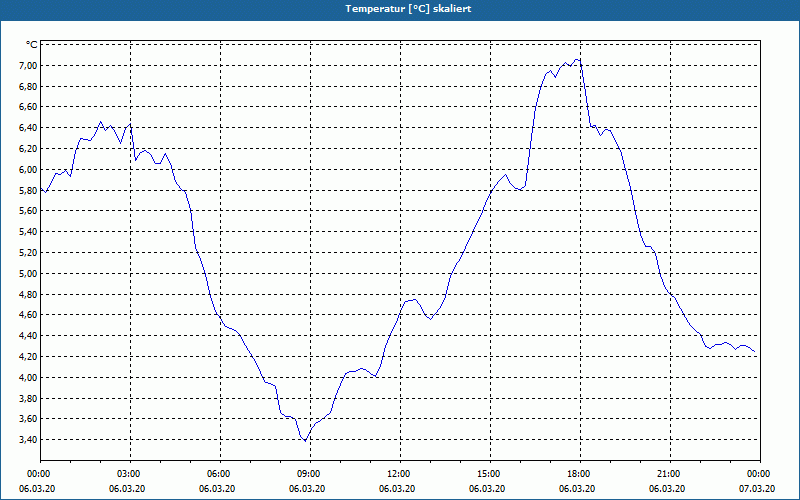Click the 18:00 time axis label
The image size is (800, 500).
click(578, 474)
